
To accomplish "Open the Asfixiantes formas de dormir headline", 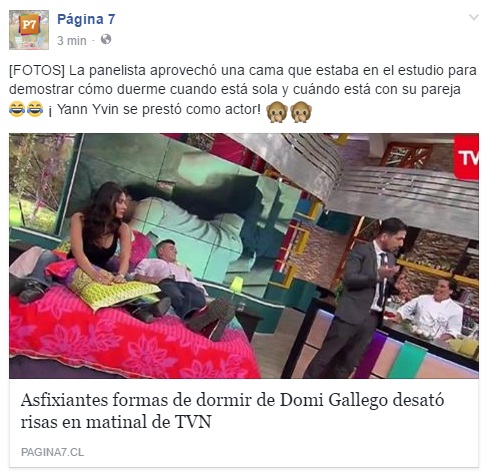I will tap(232, 411).
